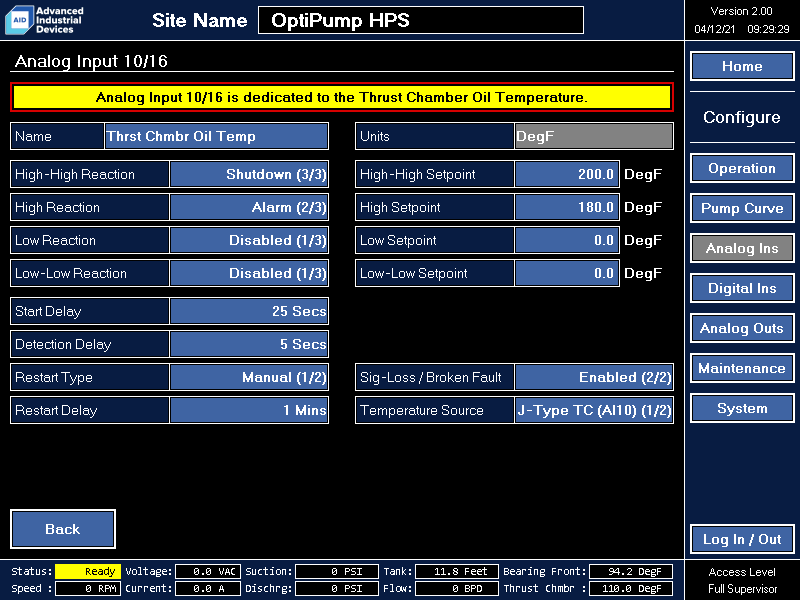Change High-High Reaction Shutdown (3/3)
The image size is (800, 600).
pos(249,174)
